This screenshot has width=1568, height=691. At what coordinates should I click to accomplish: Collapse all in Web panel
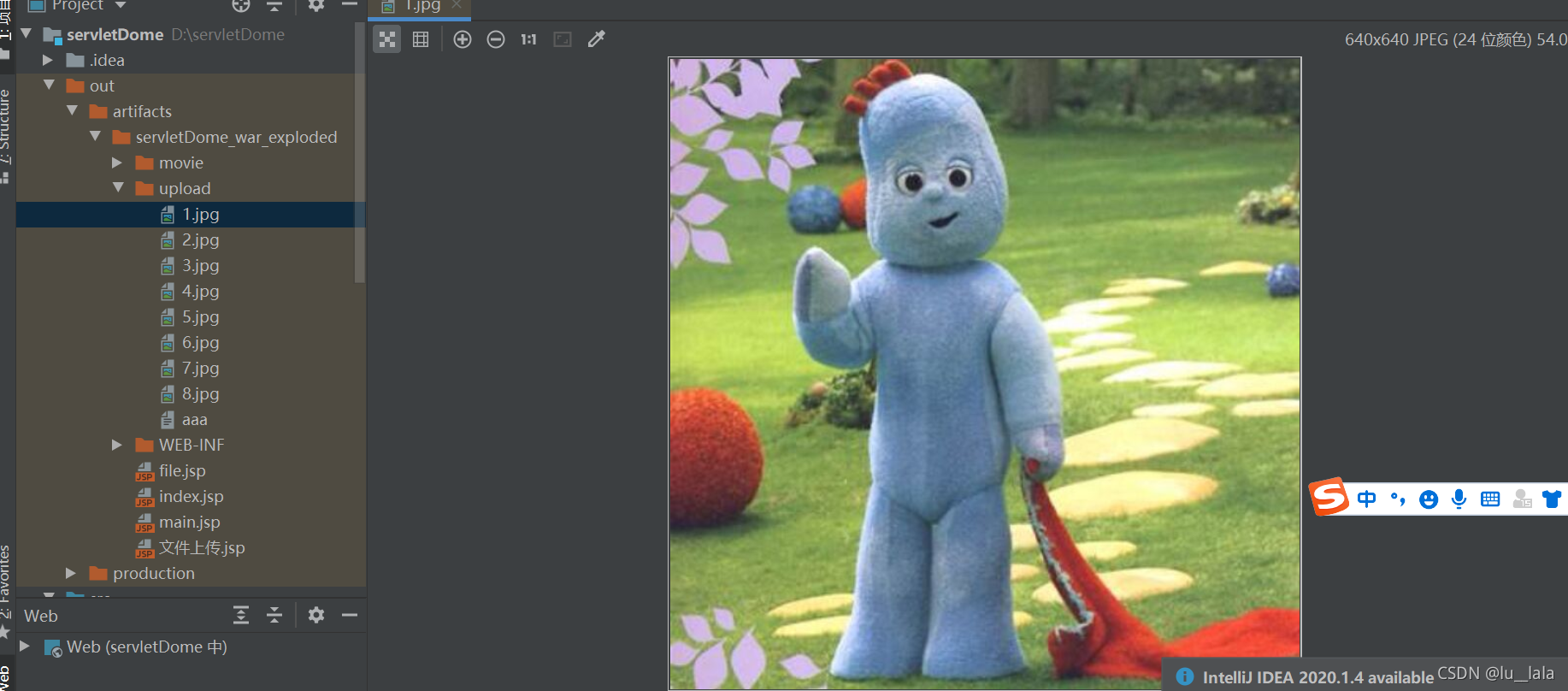[274, 615]
